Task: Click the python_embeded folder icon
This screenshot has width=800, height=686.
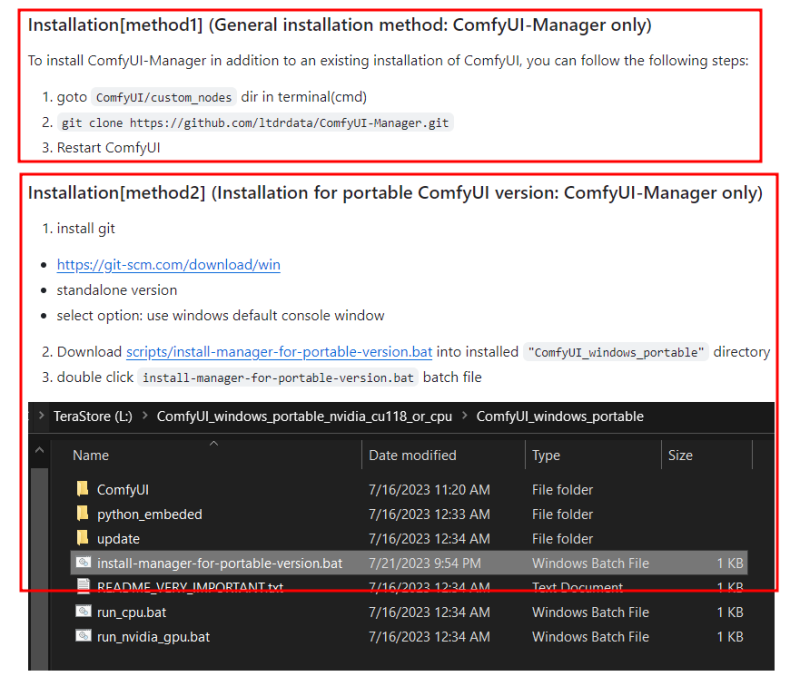Action: (83, 514)
